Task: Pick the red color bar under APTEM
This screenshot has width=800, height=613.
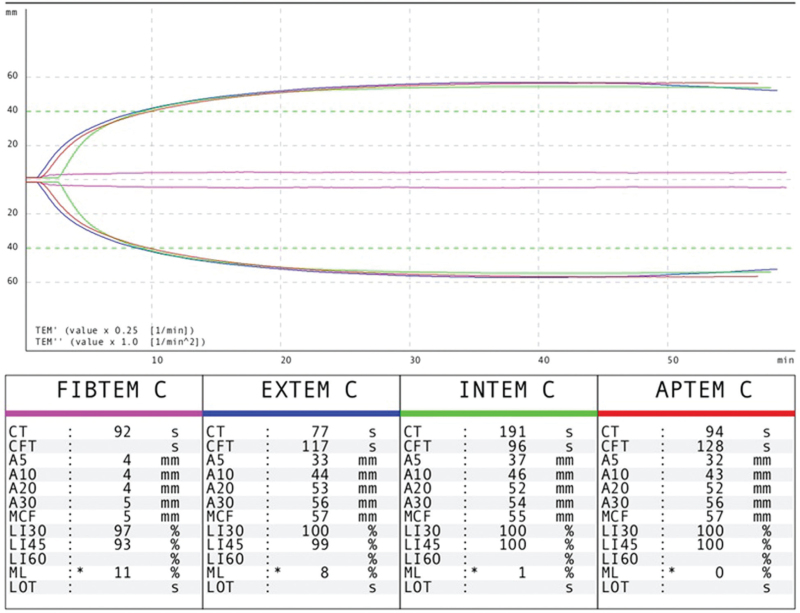Action: pos(696,412)
